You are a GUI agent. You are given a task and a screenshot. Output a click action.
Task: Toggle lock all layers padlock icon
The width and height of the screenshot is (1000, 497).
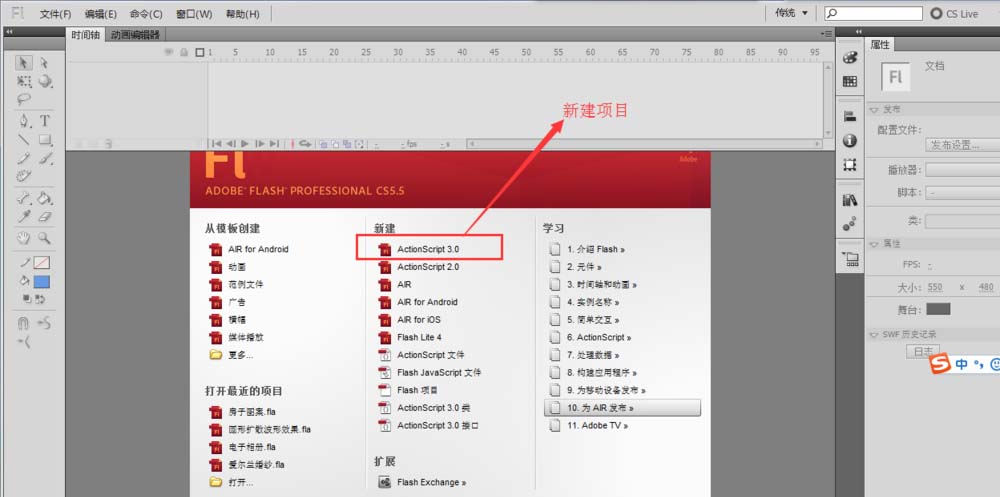(184, 52)
